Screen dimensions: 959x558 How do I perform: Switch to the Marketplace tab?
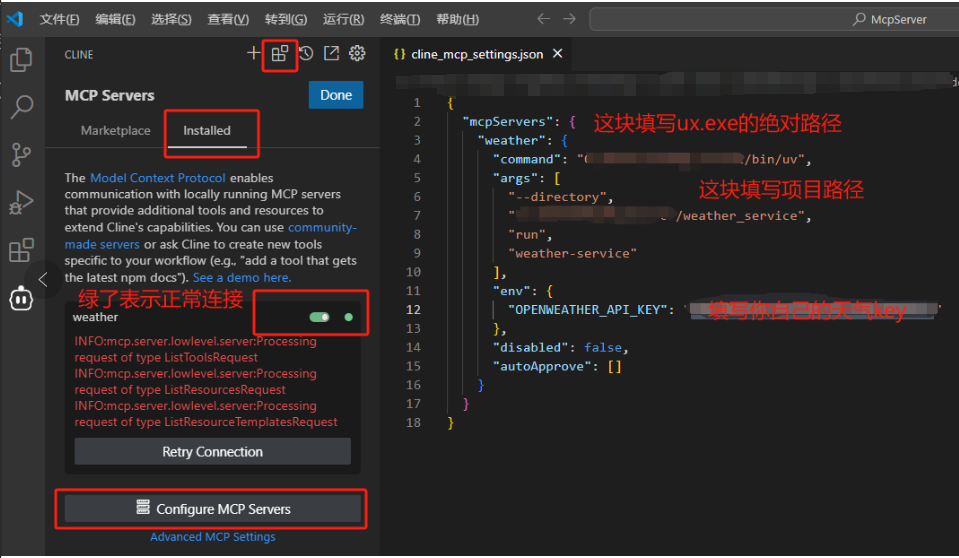click(116, 130)
